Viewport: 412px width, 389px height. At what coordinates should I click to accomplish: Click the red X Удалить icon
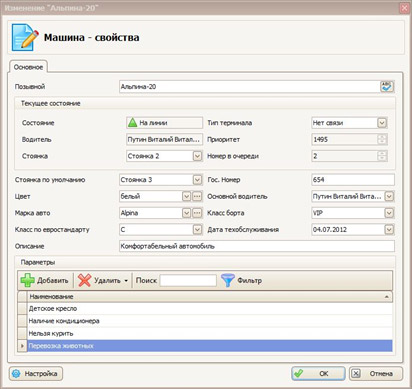[84, 280]
